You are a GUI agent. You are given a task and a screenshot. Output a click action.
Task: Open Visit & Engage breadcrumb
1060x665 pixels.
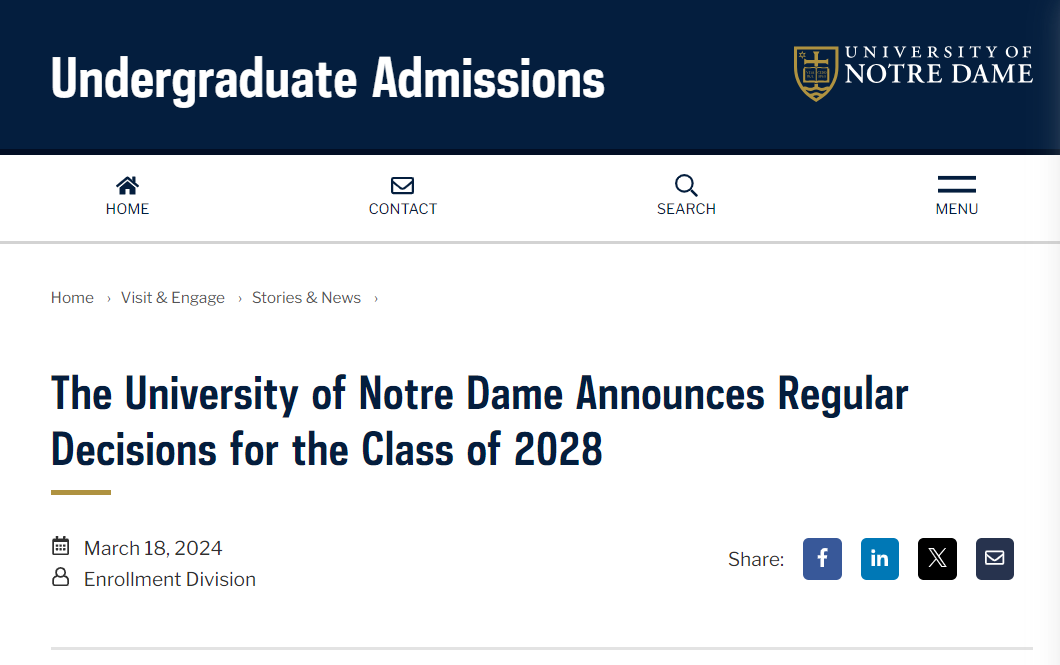(x=172, y=298)
